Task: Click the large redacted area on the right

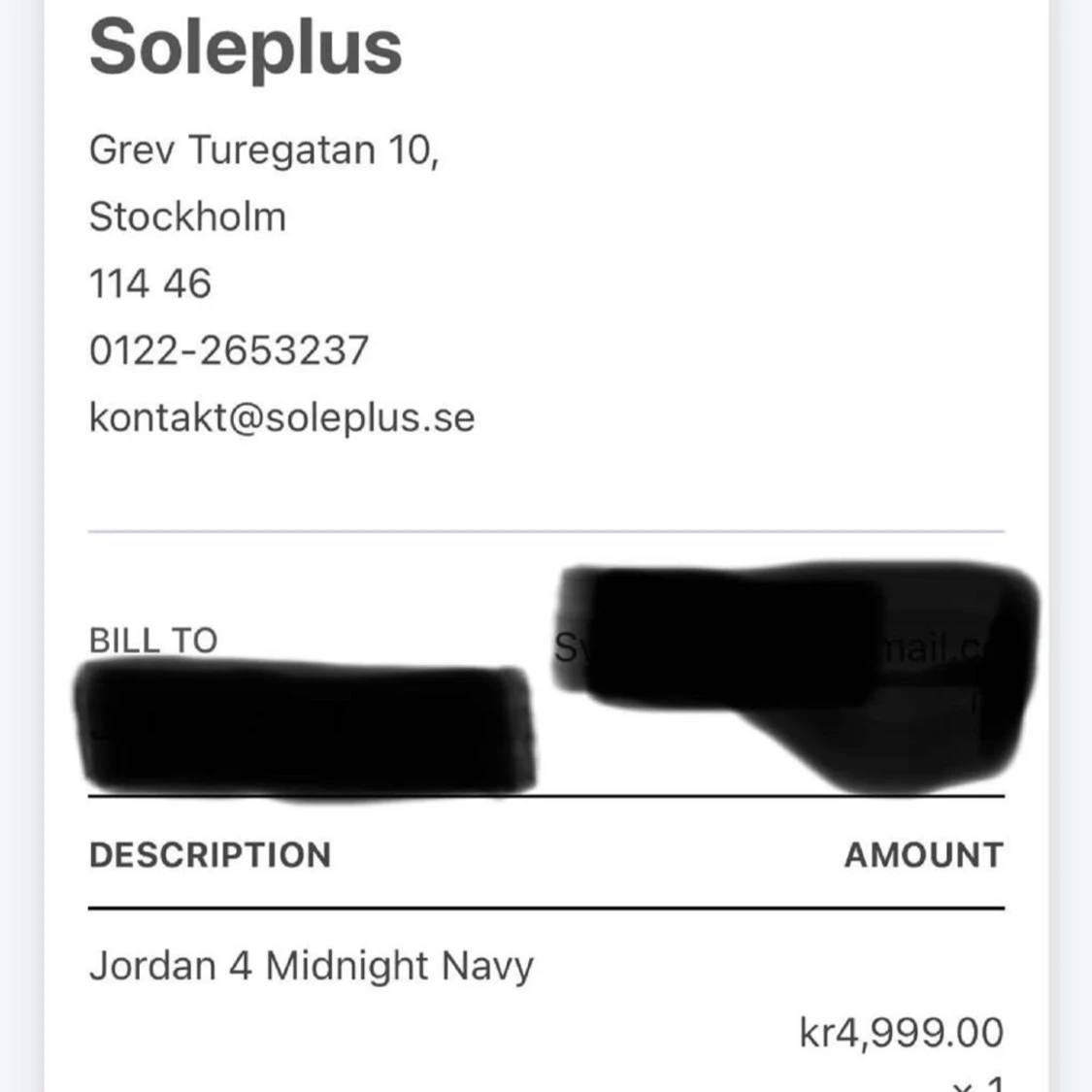Action: click(x=796, y=670)
